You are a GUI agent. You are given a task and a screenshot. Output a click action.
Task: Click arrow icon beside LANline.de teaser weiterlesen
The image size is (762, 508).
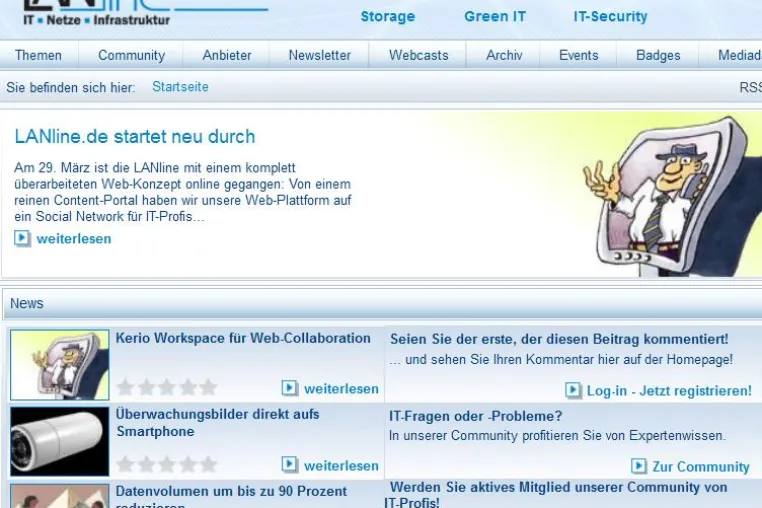point(22,238)
